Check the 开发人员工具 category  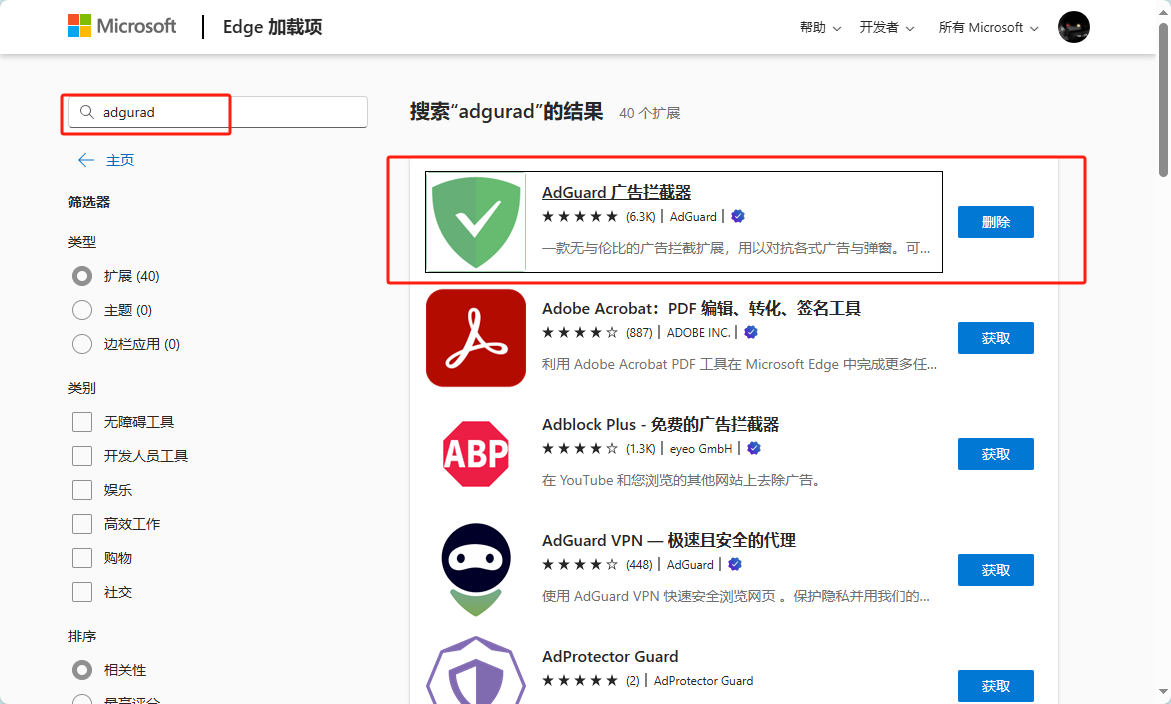click(82, 456)
